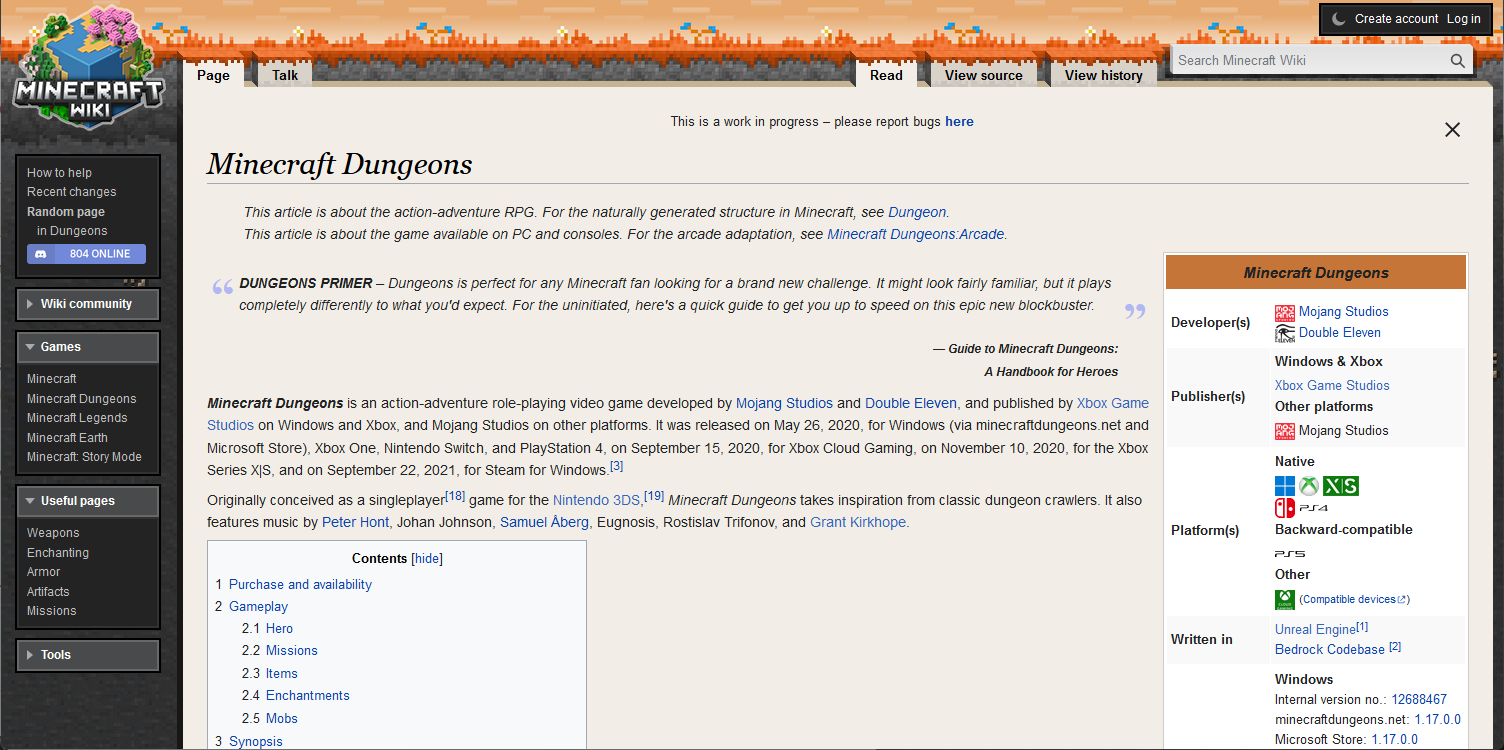Open internal version 12688467 link

coord(1419,700)
